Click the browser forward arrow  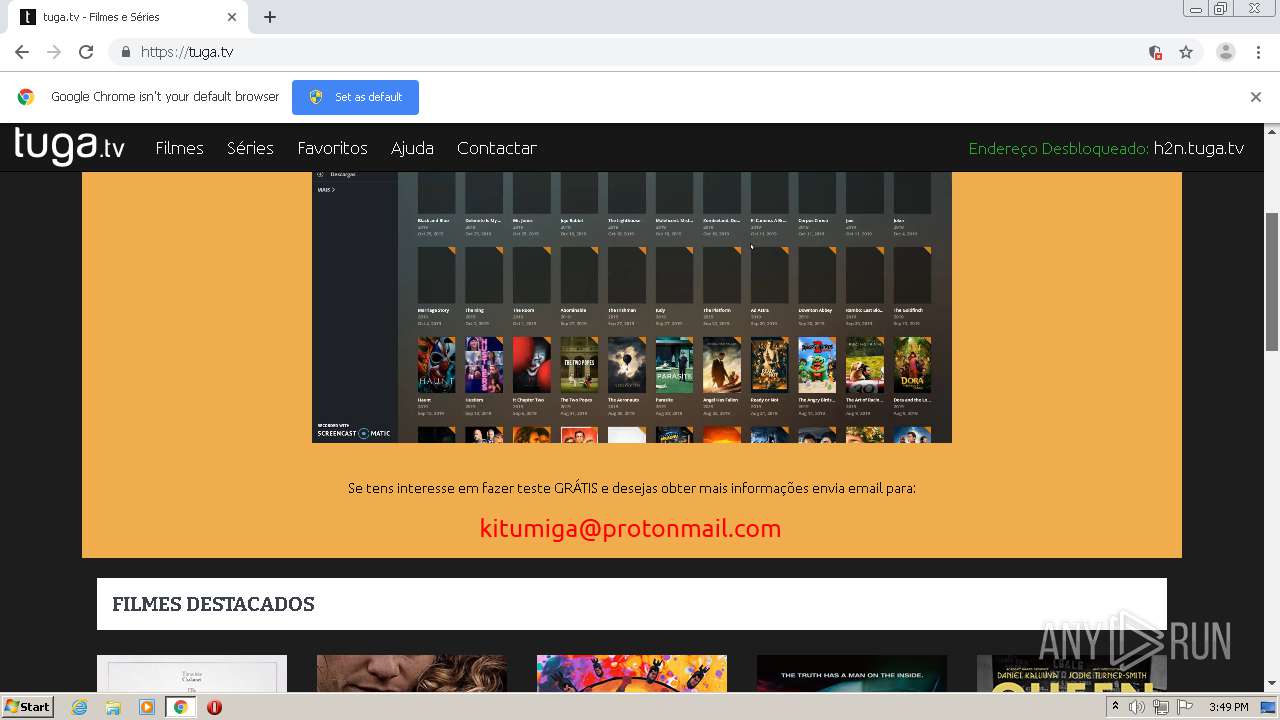click(x=54, y=52)
